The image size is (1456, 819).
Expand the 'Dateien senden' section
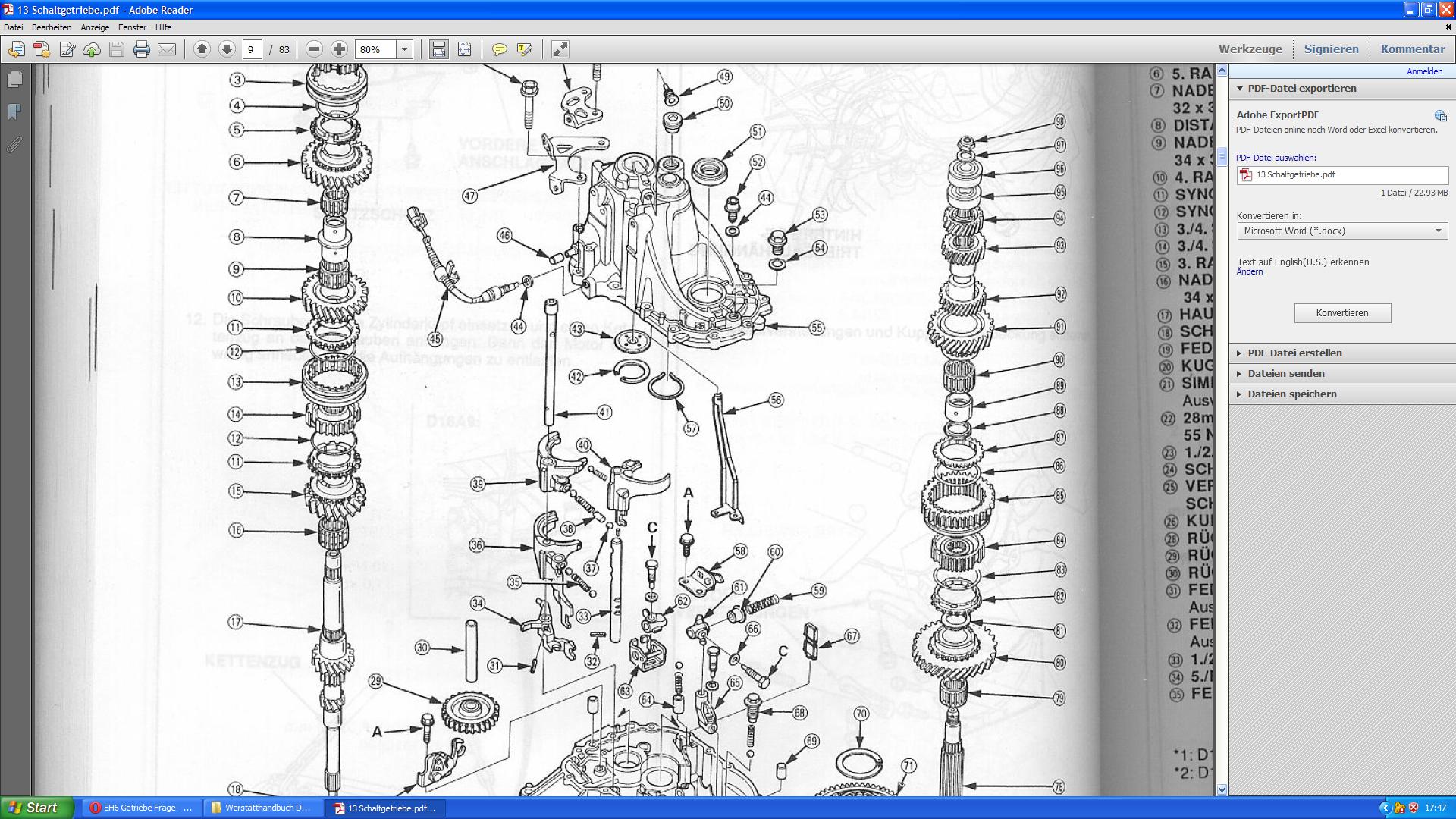[1285, 374]
